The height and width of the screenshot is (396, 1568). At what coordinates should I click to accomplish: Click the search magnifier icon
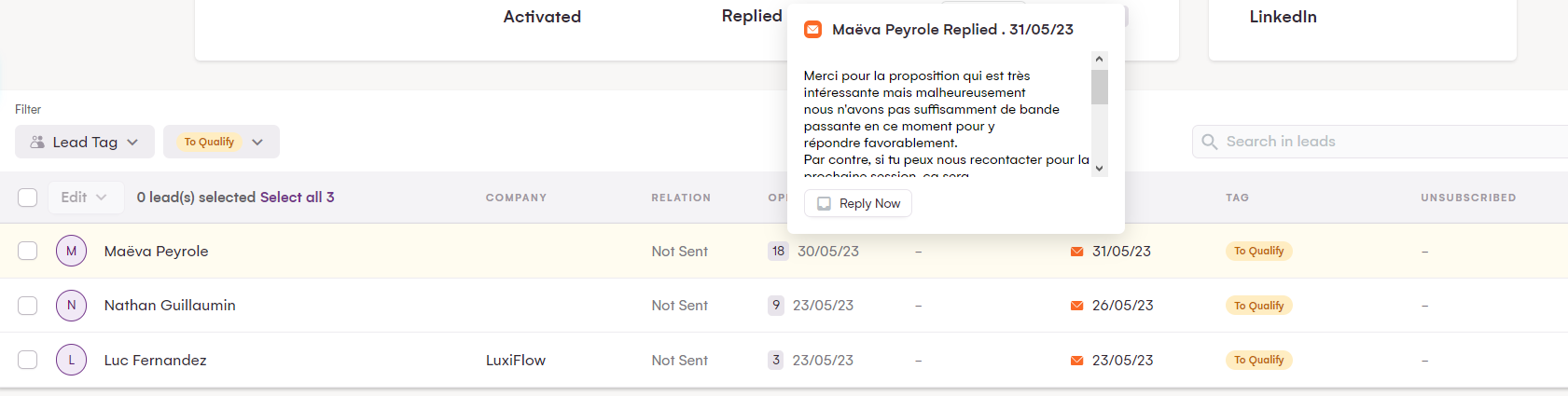[x=1210, y=142]
